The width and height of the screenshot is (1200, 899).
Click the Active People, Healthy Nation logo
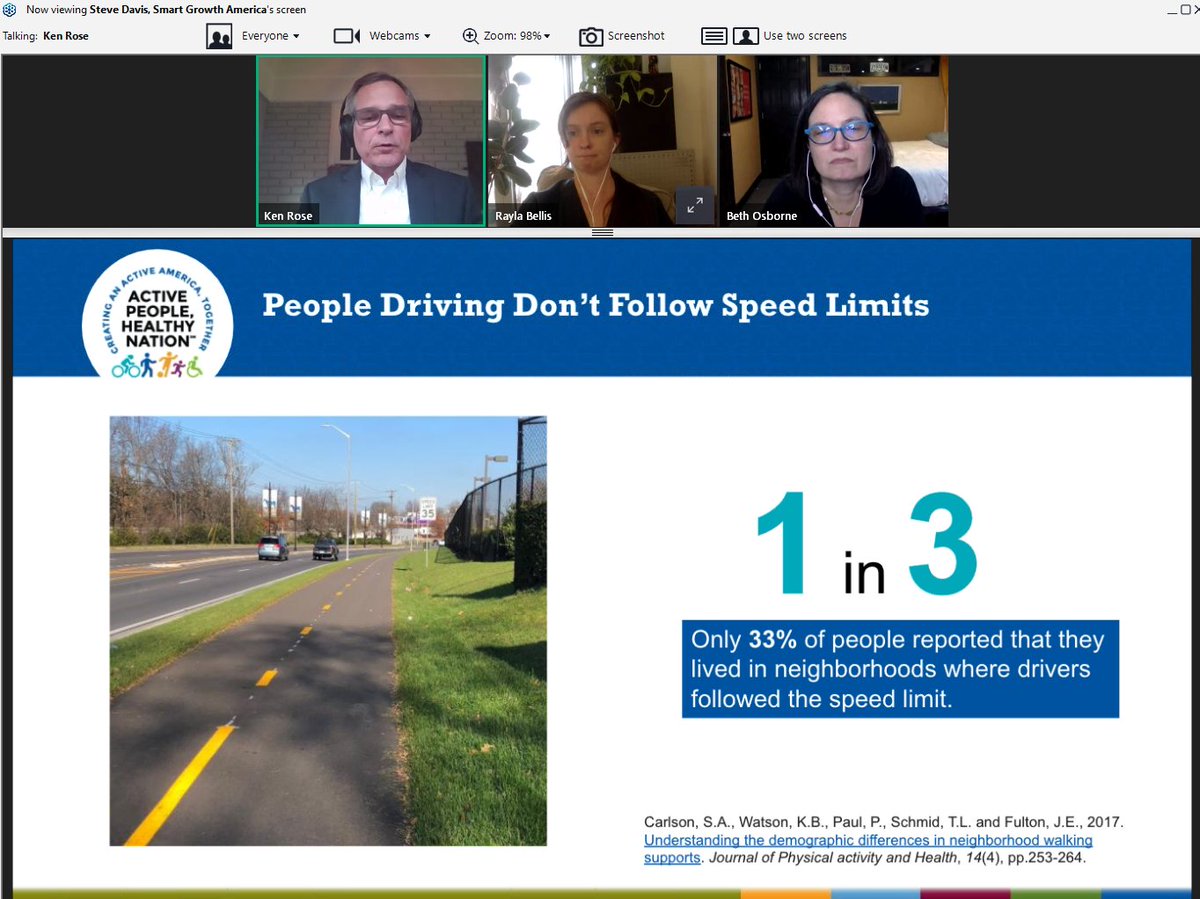158,316
